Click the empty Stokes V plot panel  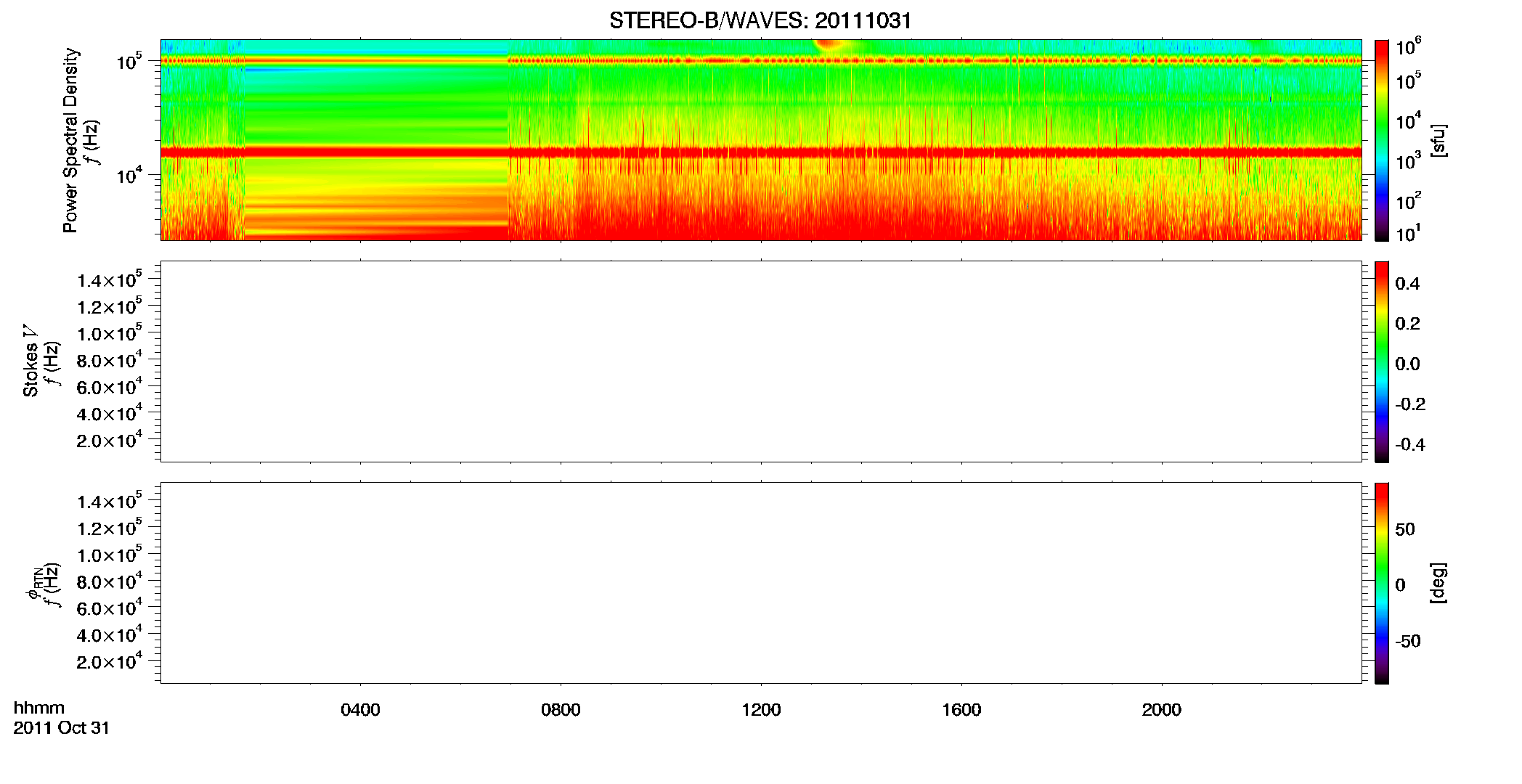point(761,362)
